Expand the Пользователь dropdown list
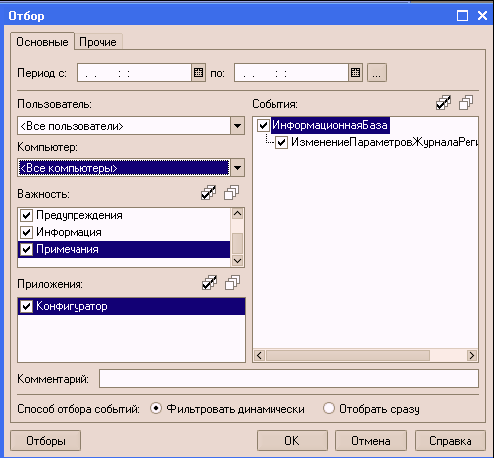 point(237,126)
